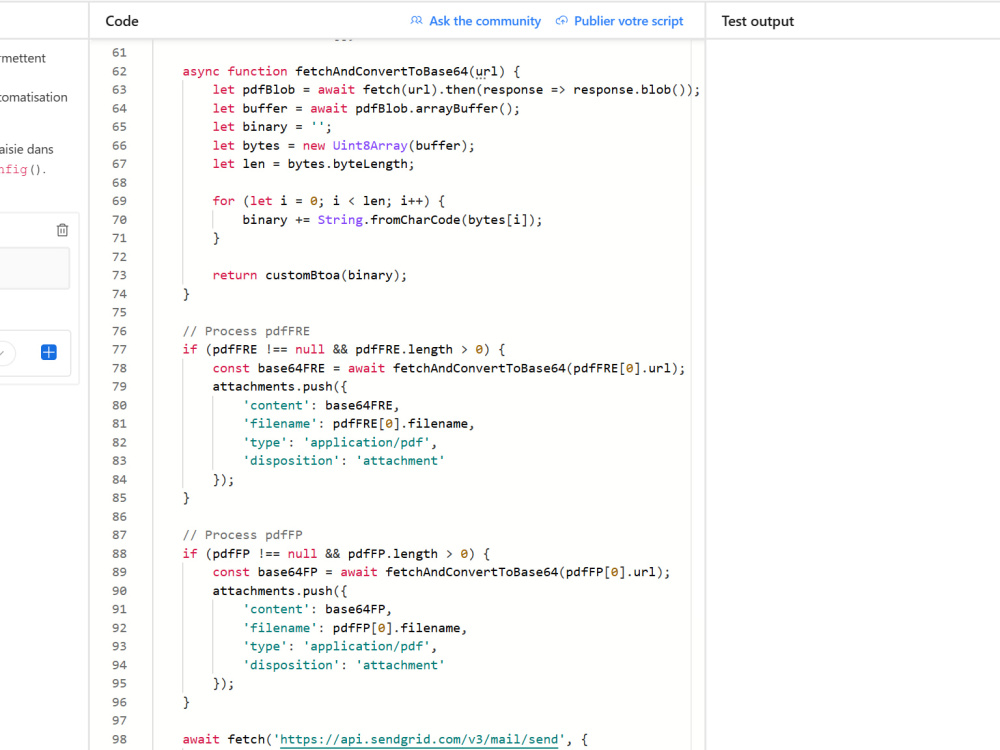Viewport: 1000px width, 750px height.
Task: Click the Ask the community link
Action: click(485, 21)
